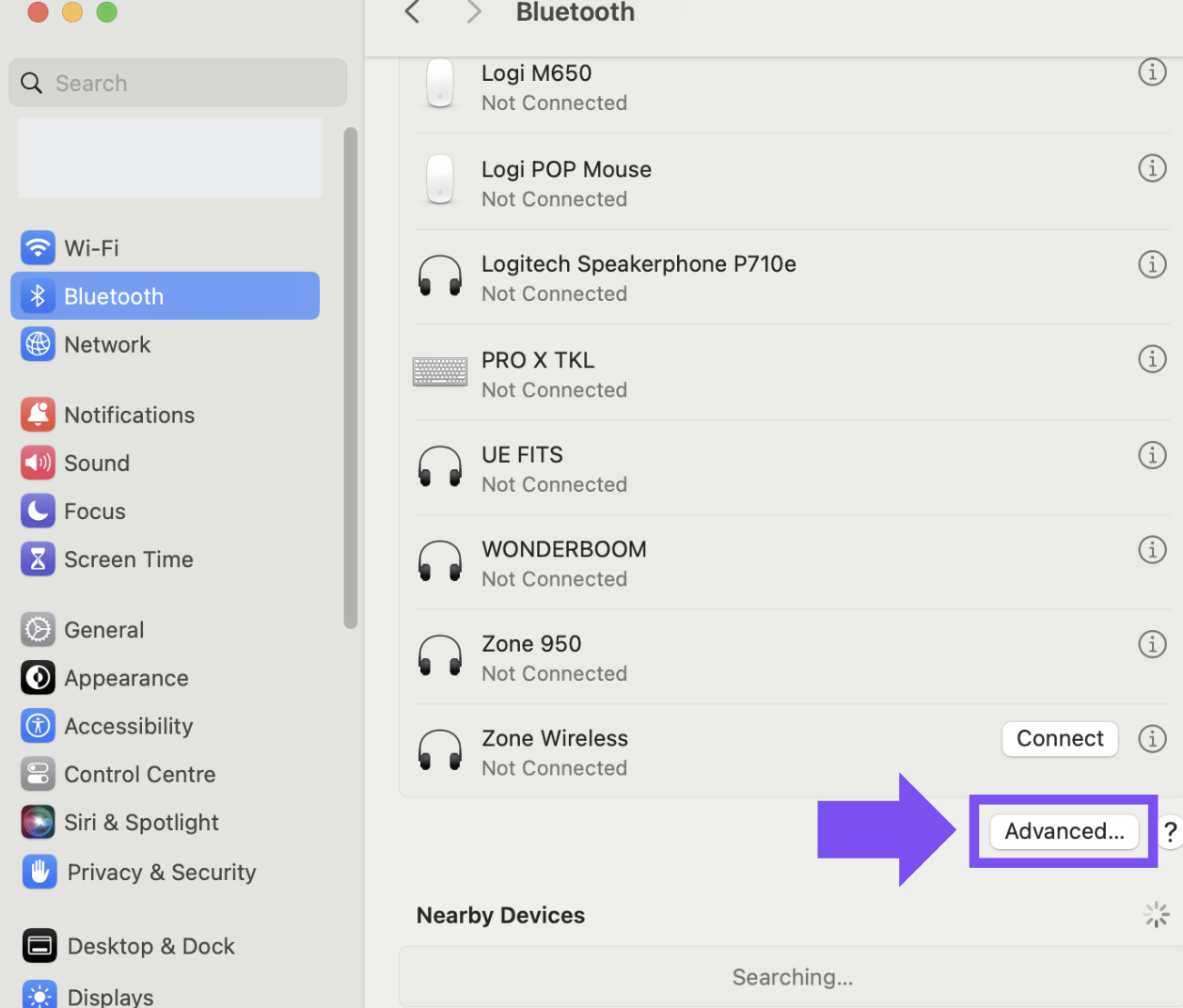
Task: Click the sidebar scrollbar
Action: tap(351, 378)
